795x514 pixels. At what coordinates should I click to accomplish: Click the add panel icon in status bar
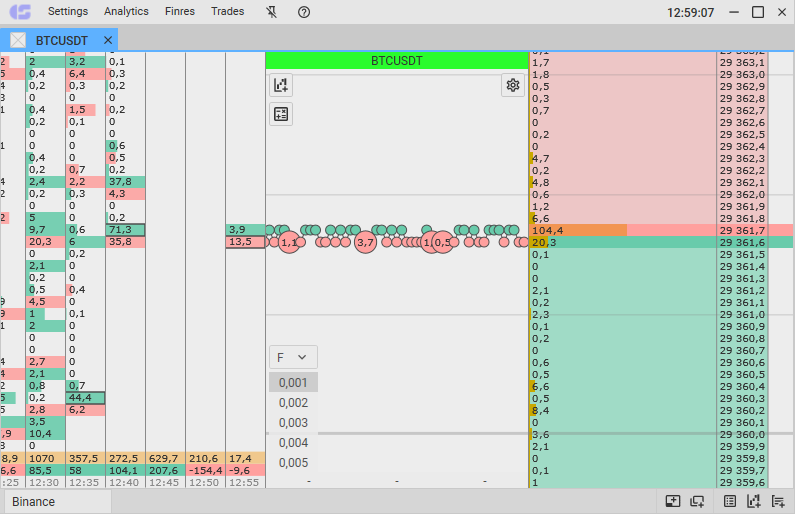click(x=672, y=501)
